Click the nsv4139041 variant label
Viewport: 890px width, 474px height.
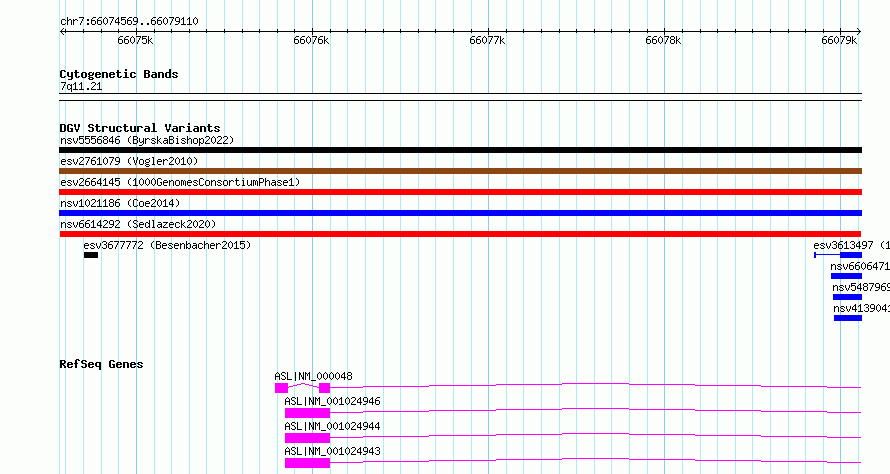[x=862, y=308]
